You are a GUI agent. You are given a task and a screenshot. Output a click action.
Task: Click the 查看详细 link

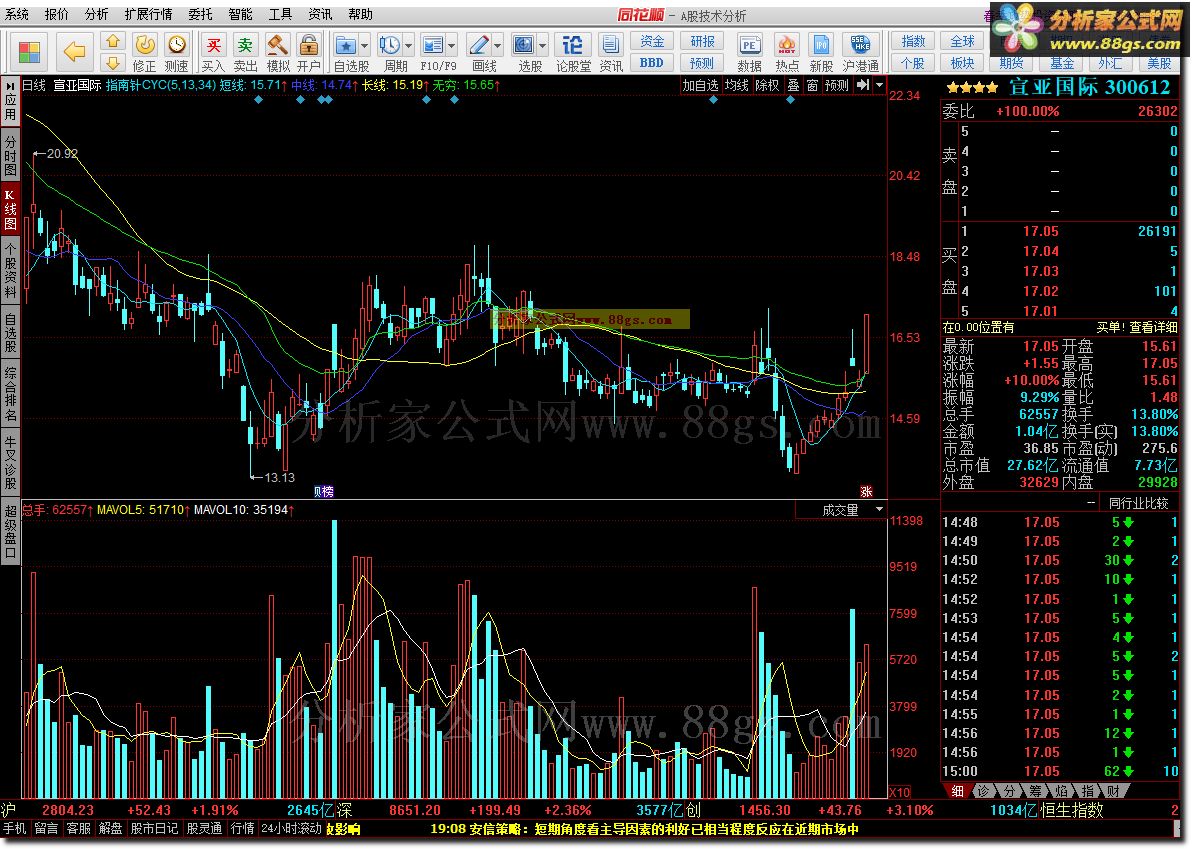pos(1153,327)
